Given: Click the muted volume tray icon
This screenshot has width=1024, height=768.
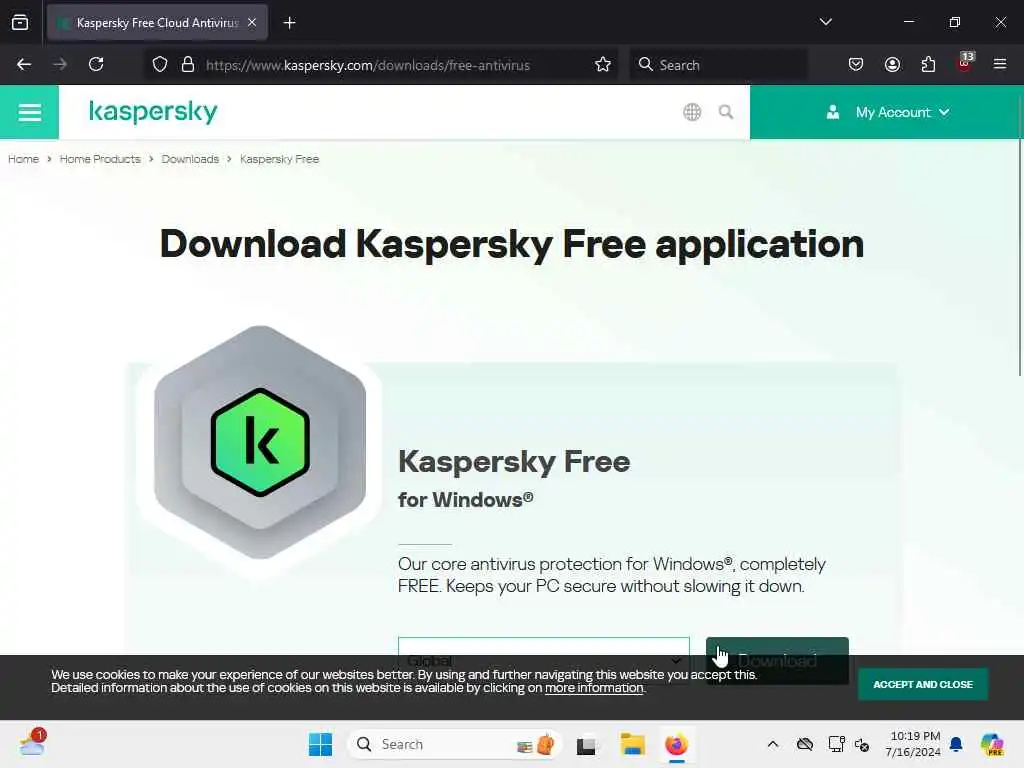Looking at the screenshot, I should click(862, 744).
